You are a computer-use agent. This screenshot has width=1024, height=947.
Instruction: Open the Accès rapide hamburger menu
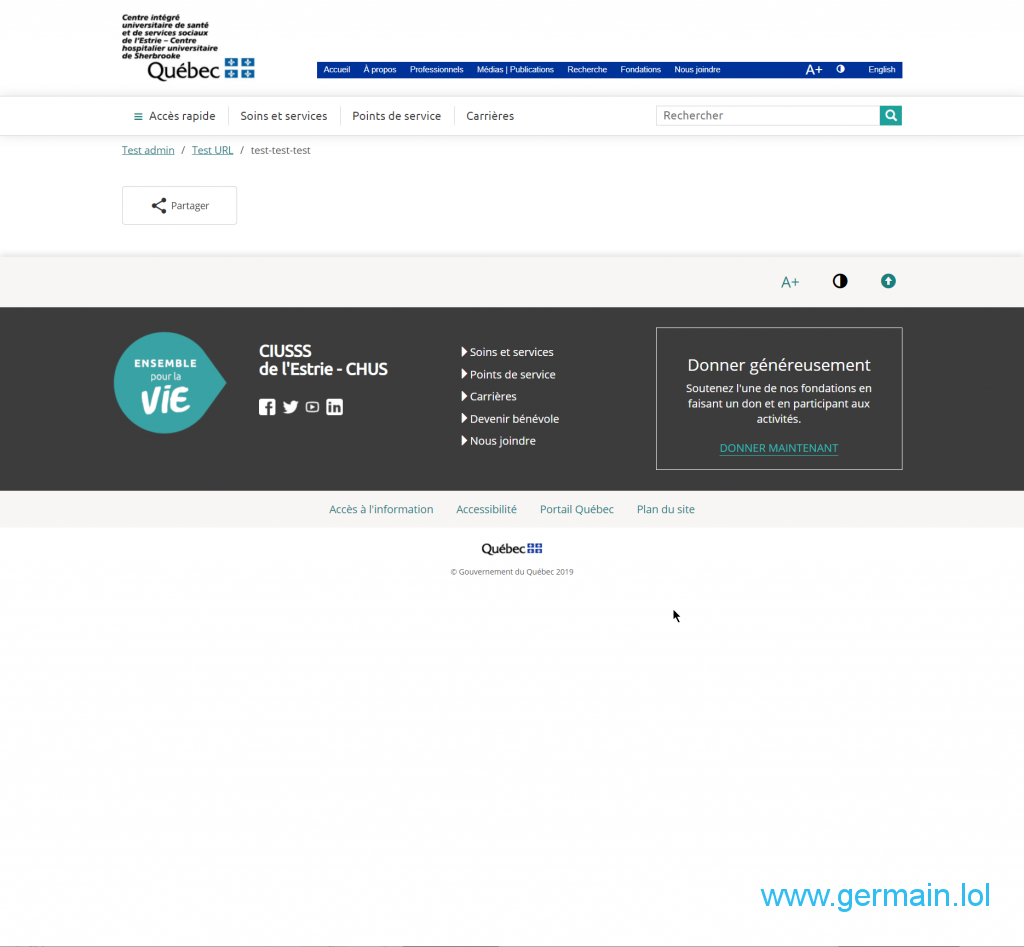175,116
